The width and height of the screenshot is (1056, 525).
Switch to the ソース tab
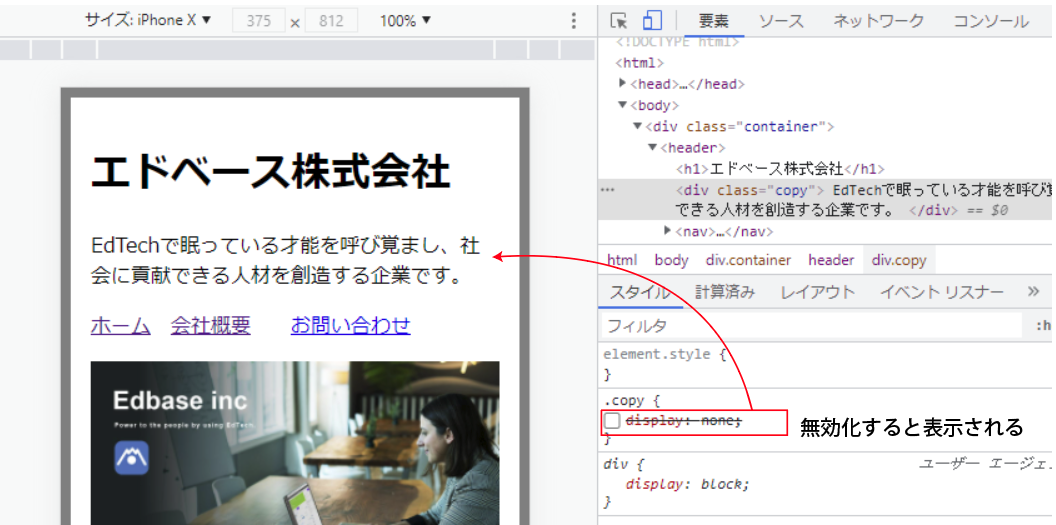click(x=781, y=21)
